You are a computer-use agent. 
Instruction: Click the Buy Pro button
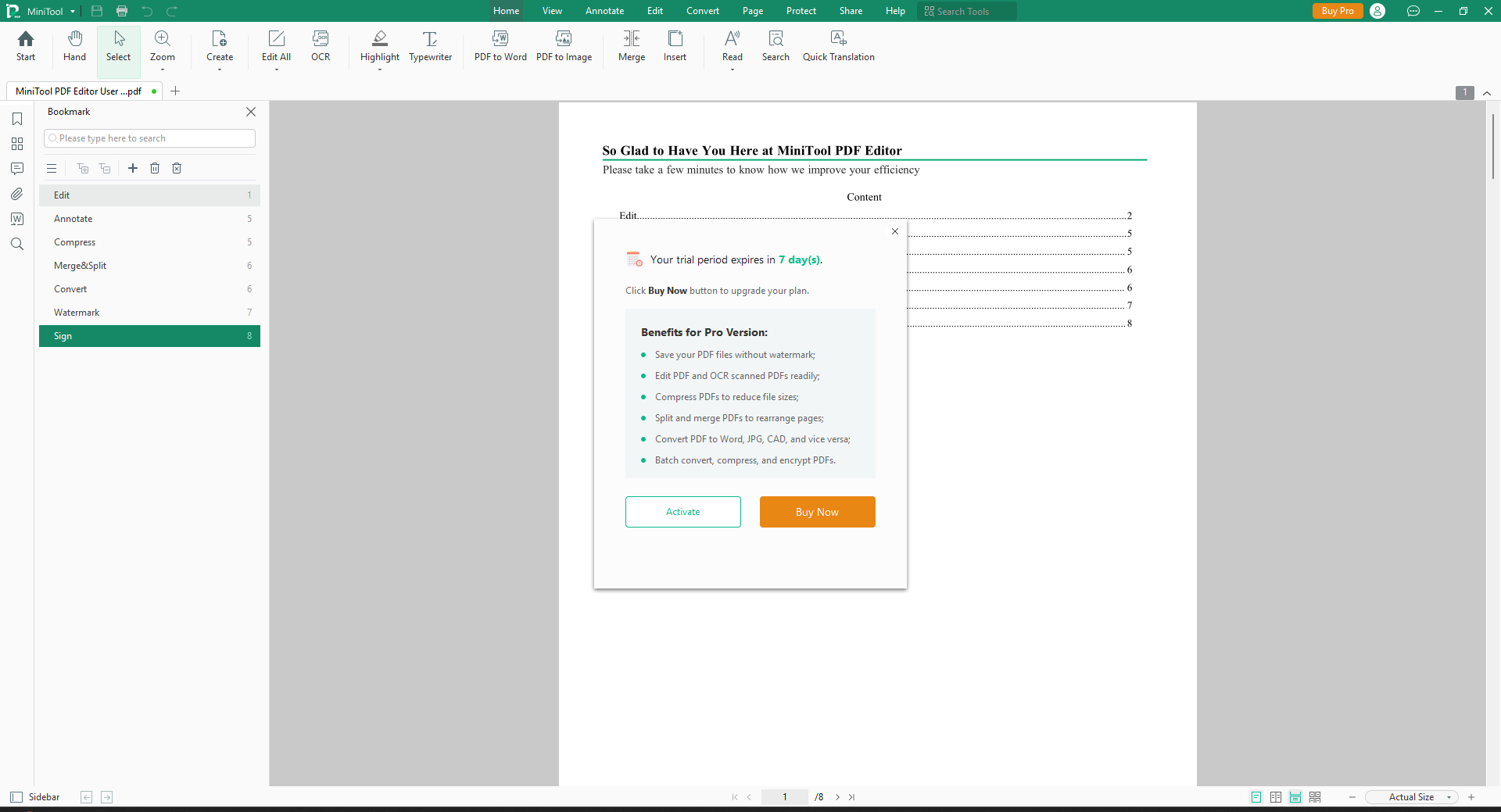point(1338,11)
